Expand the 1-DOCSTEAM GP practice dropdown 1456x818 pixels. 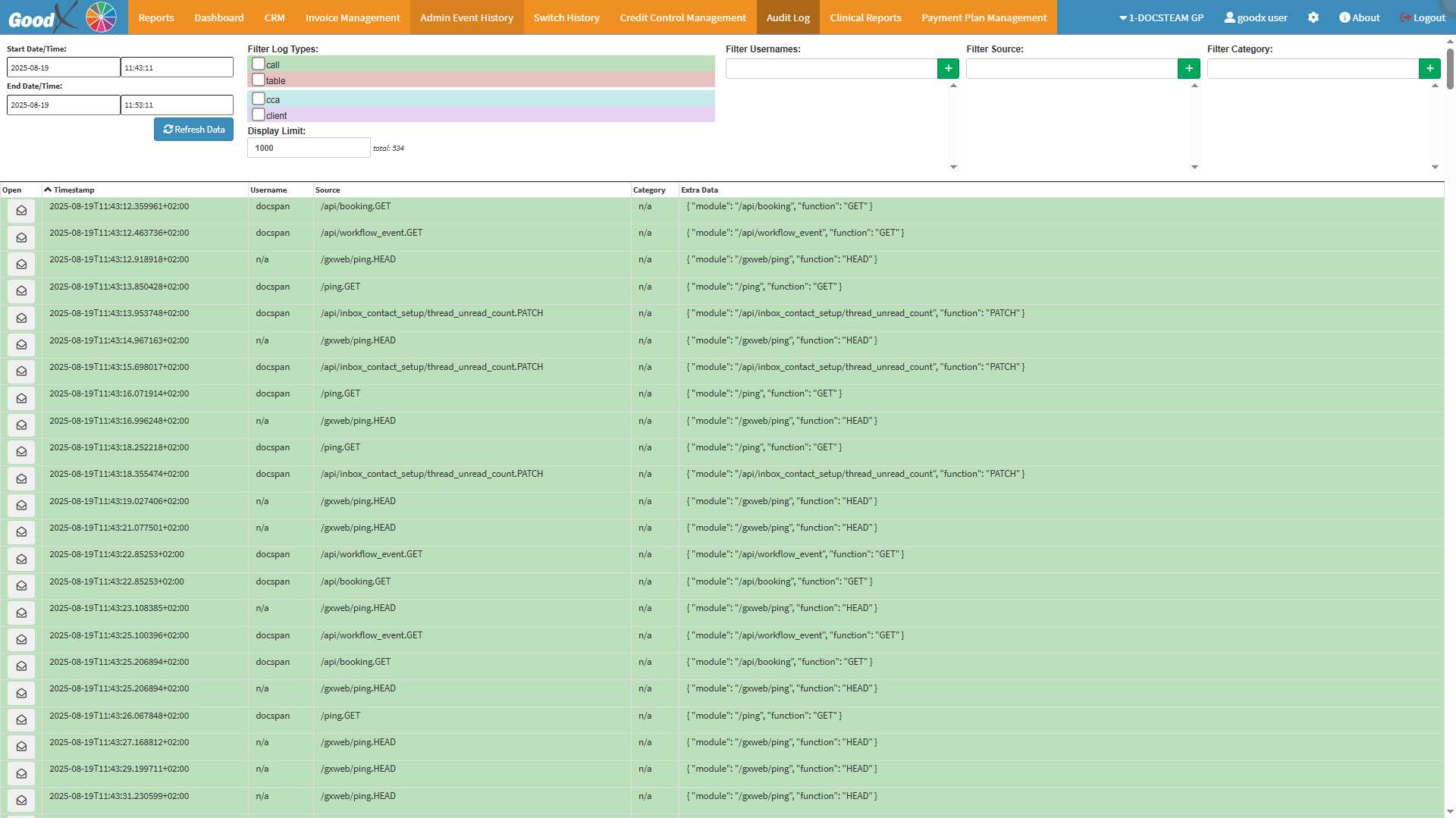[x=1161, y=17]
